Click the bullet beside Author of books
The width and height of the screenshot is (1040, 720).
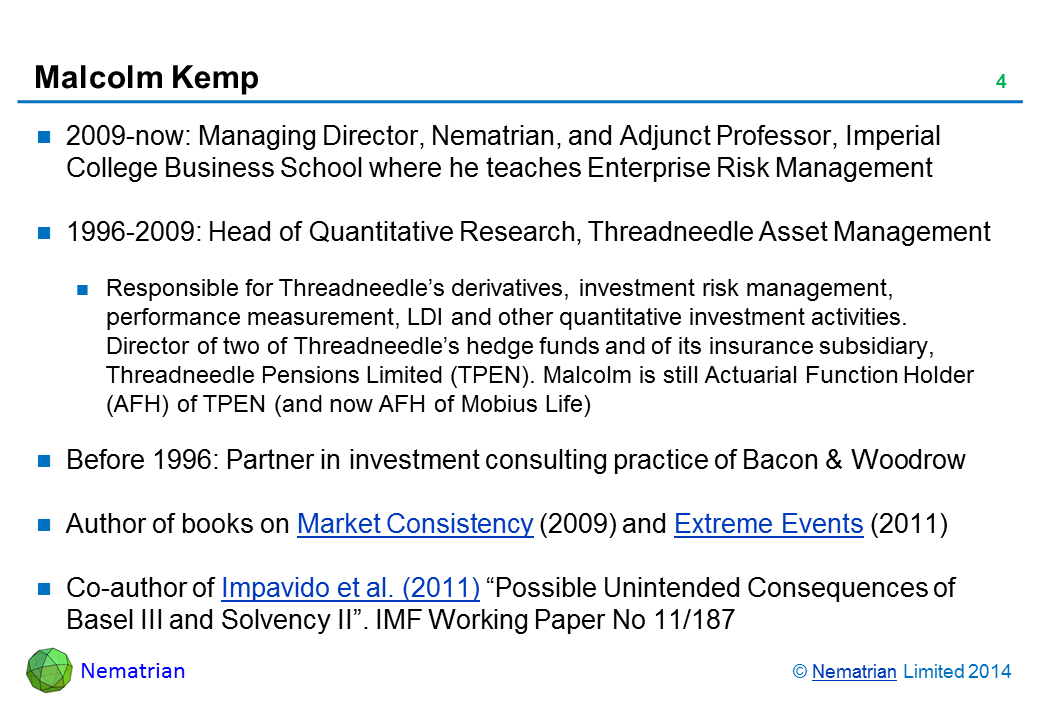pyautogui.click(x=45, y=525)
